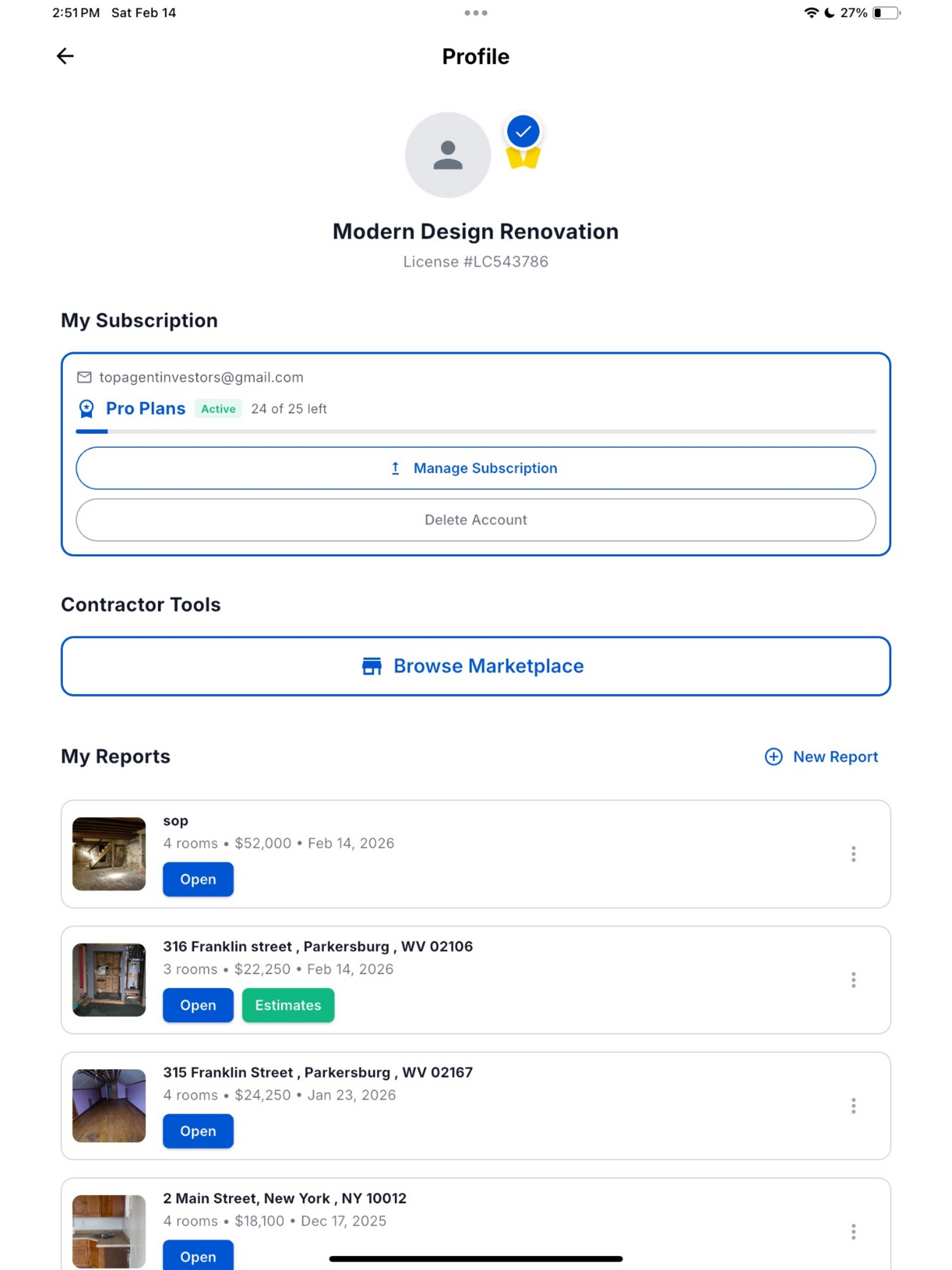Tap the profile avatar placeholder
Viewport: 952px width, 1270px height.
(447, 155)
